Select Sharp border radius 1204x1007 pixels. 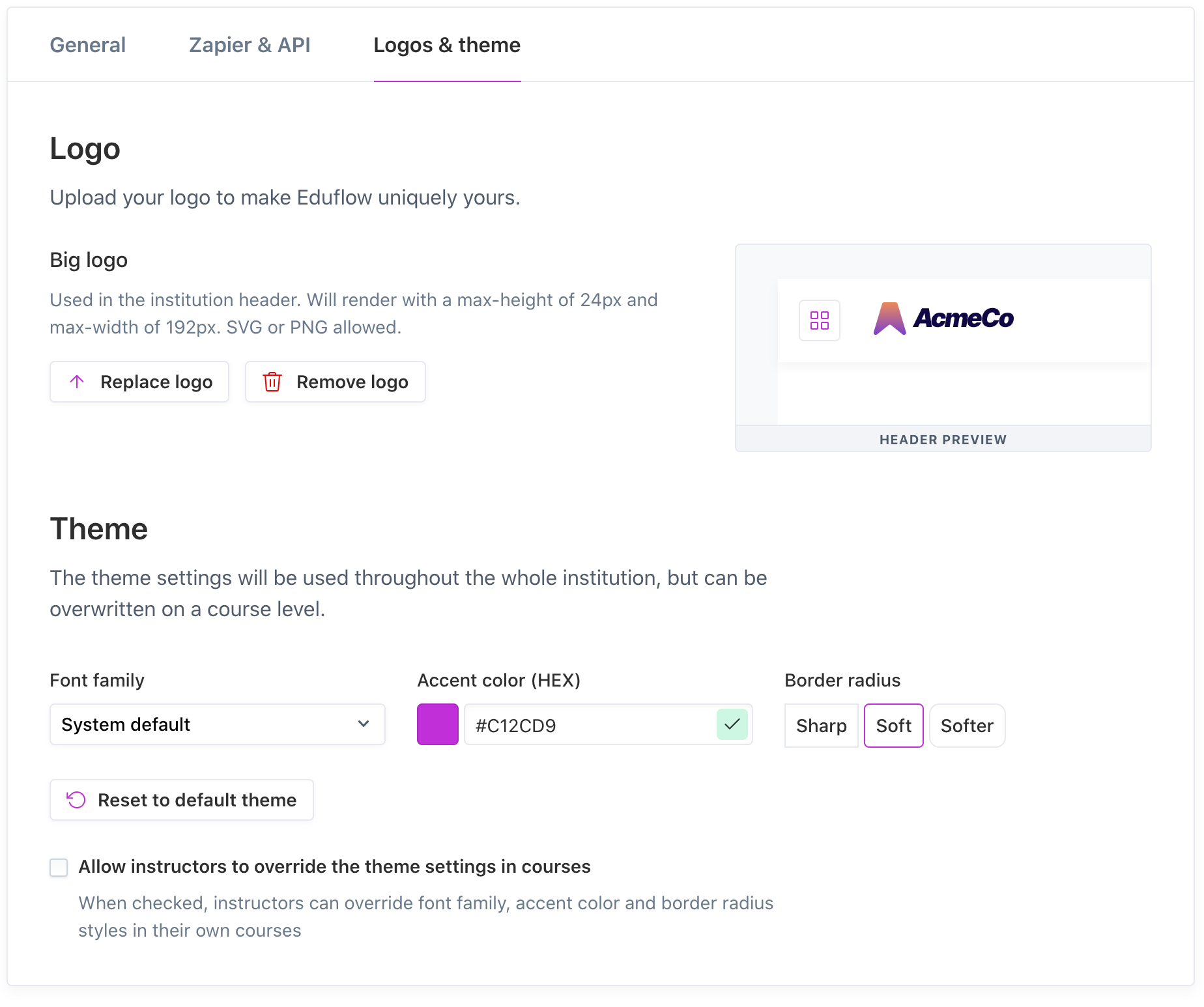822,726
